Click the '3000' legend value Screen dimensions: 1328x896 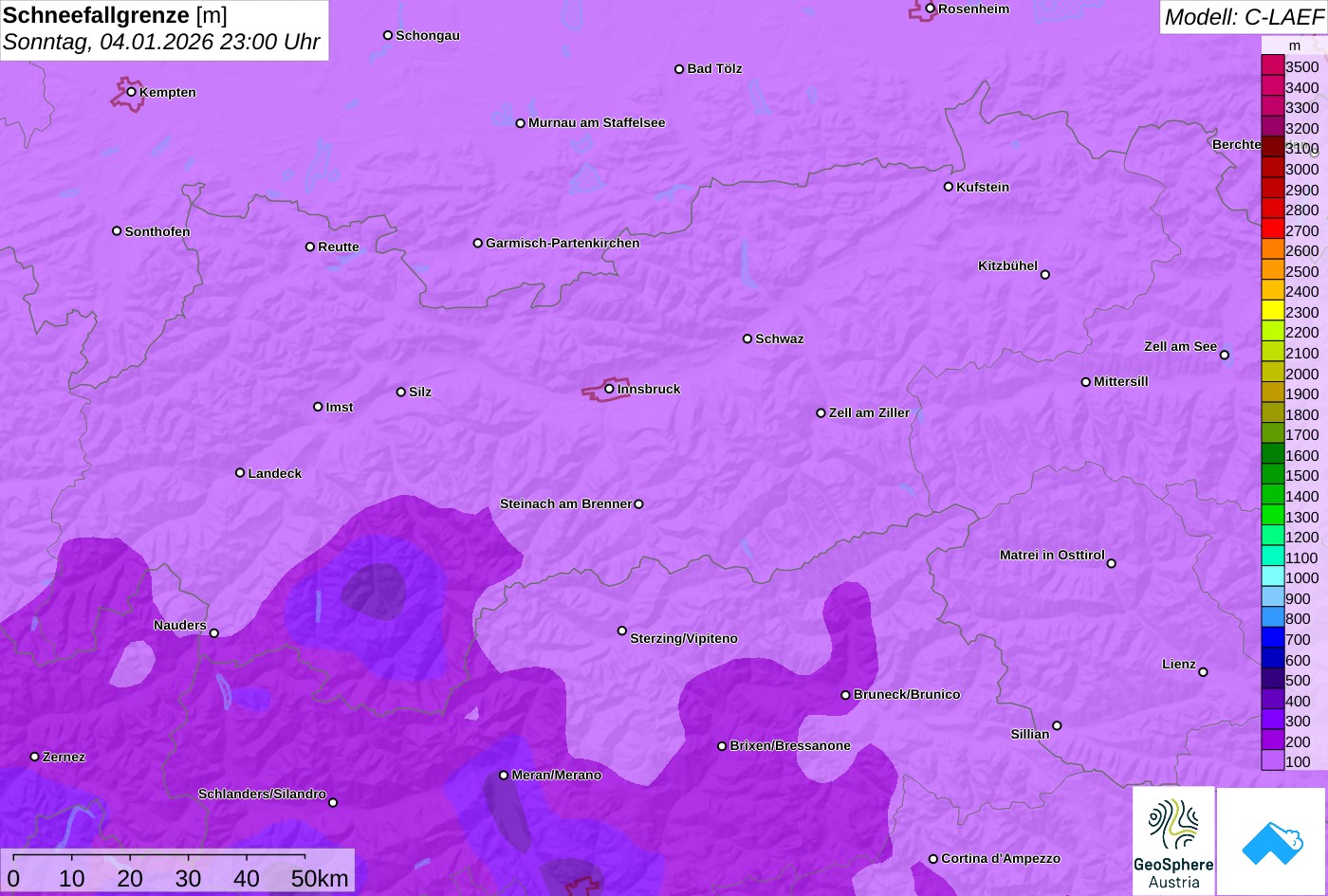(1302, 169)
